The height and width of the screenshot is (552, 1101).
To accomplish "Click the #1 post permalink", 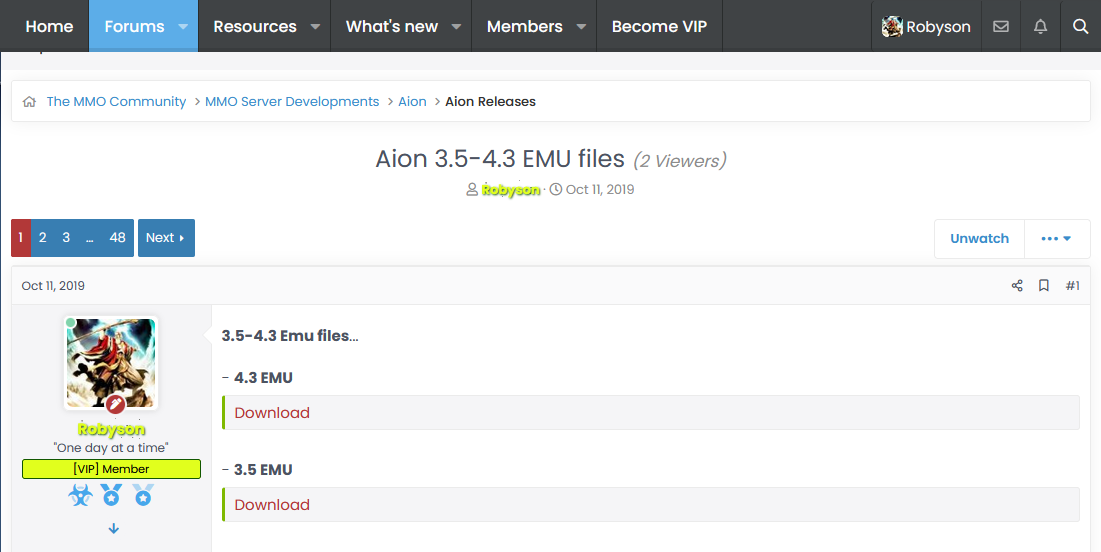I will (1072, 285).
